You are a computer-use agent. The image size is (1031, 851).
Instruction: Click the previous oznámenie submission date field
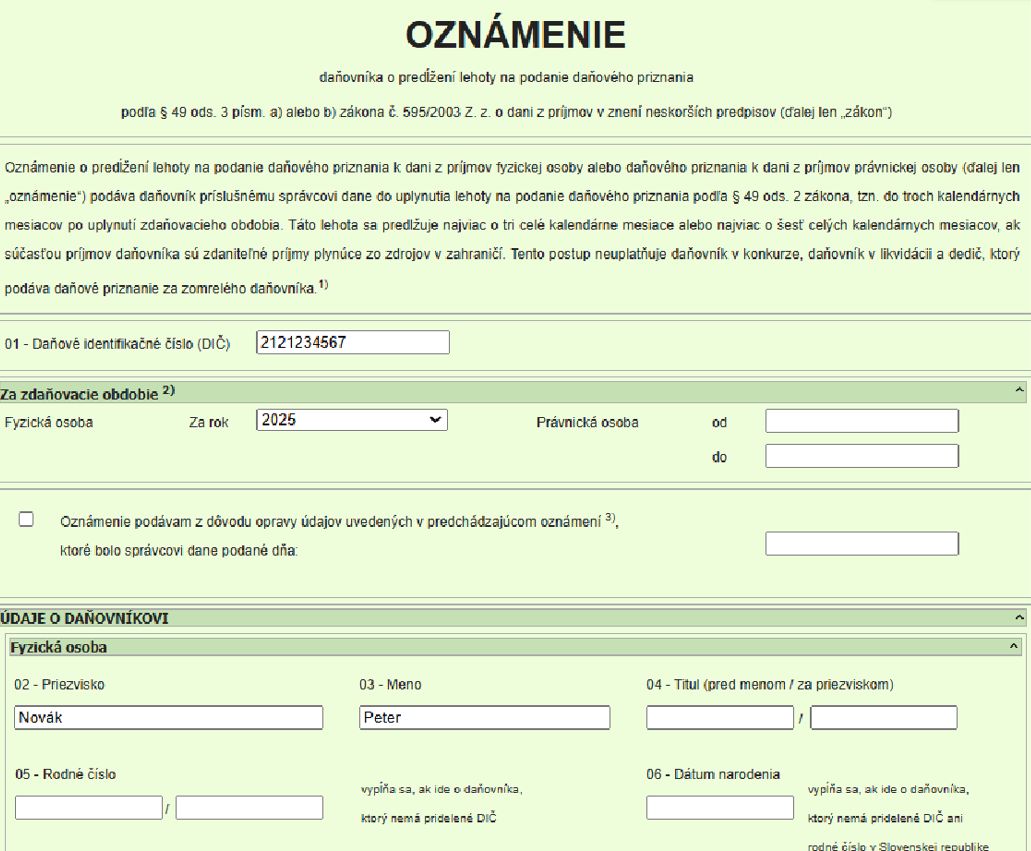(861, 544)
